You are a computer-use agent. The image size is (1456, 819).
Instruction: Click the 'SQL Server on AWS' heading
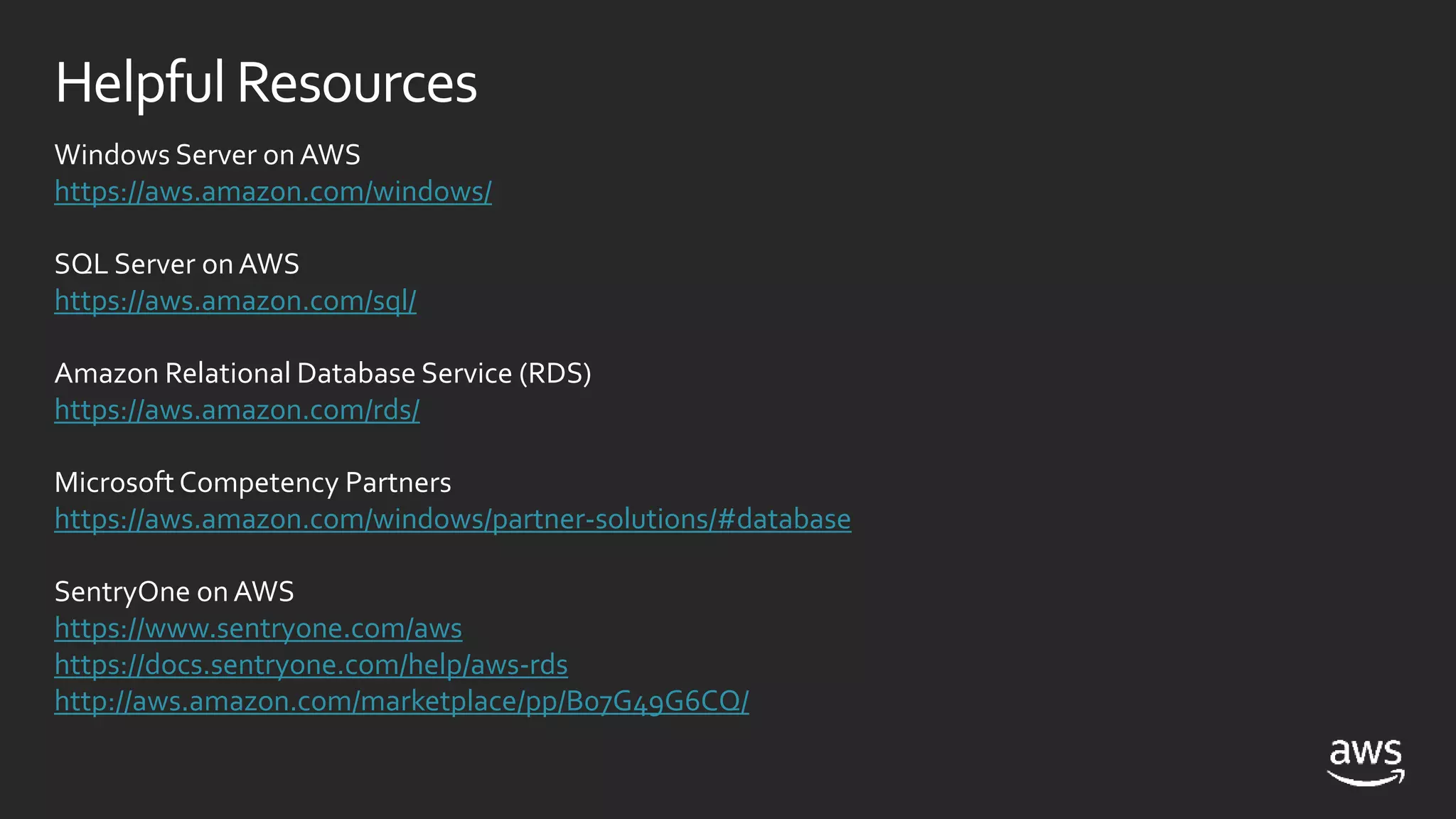(177, 264)
